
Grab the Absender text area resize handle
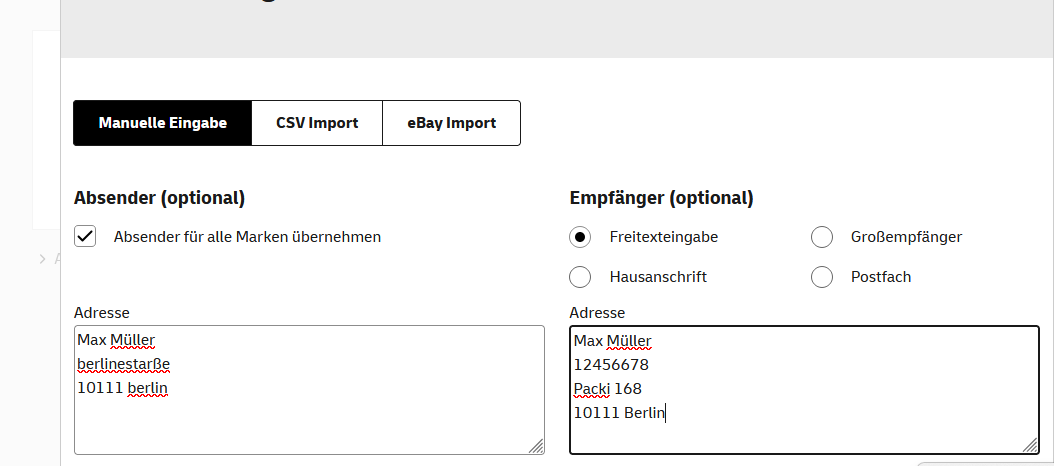pos(536,446)
